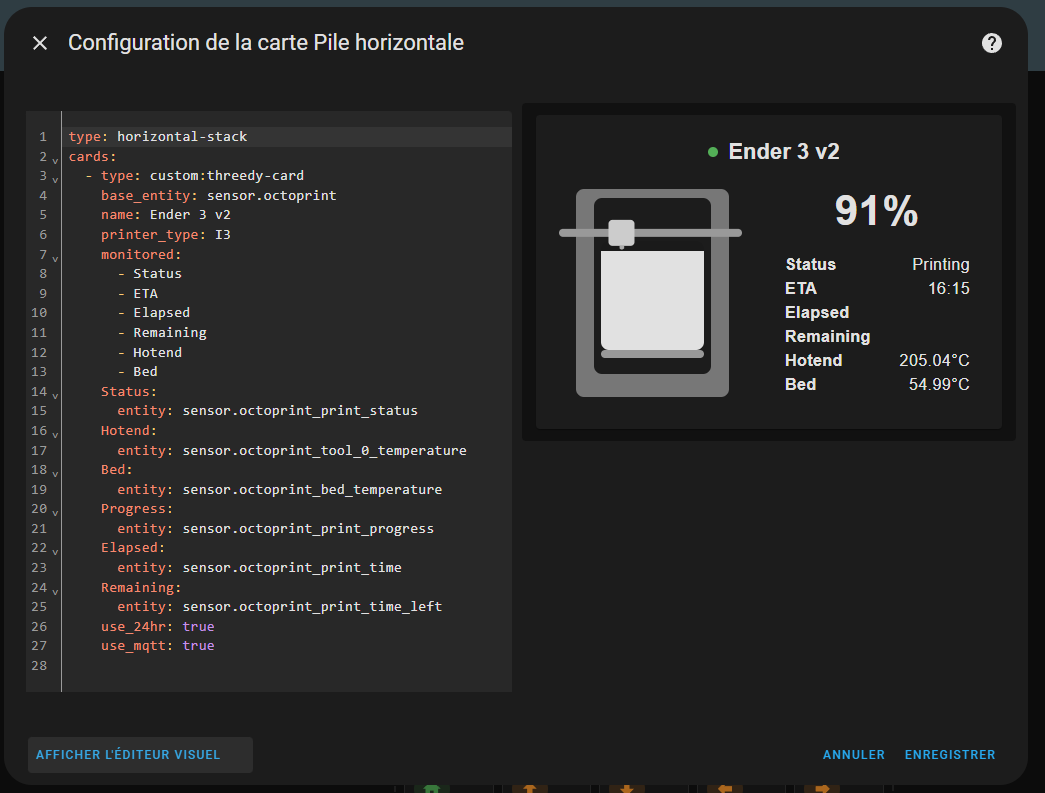Click the Bed temperature 54.99°C
This screenshot has height=793, width=1045.
(x=939, y=385)
